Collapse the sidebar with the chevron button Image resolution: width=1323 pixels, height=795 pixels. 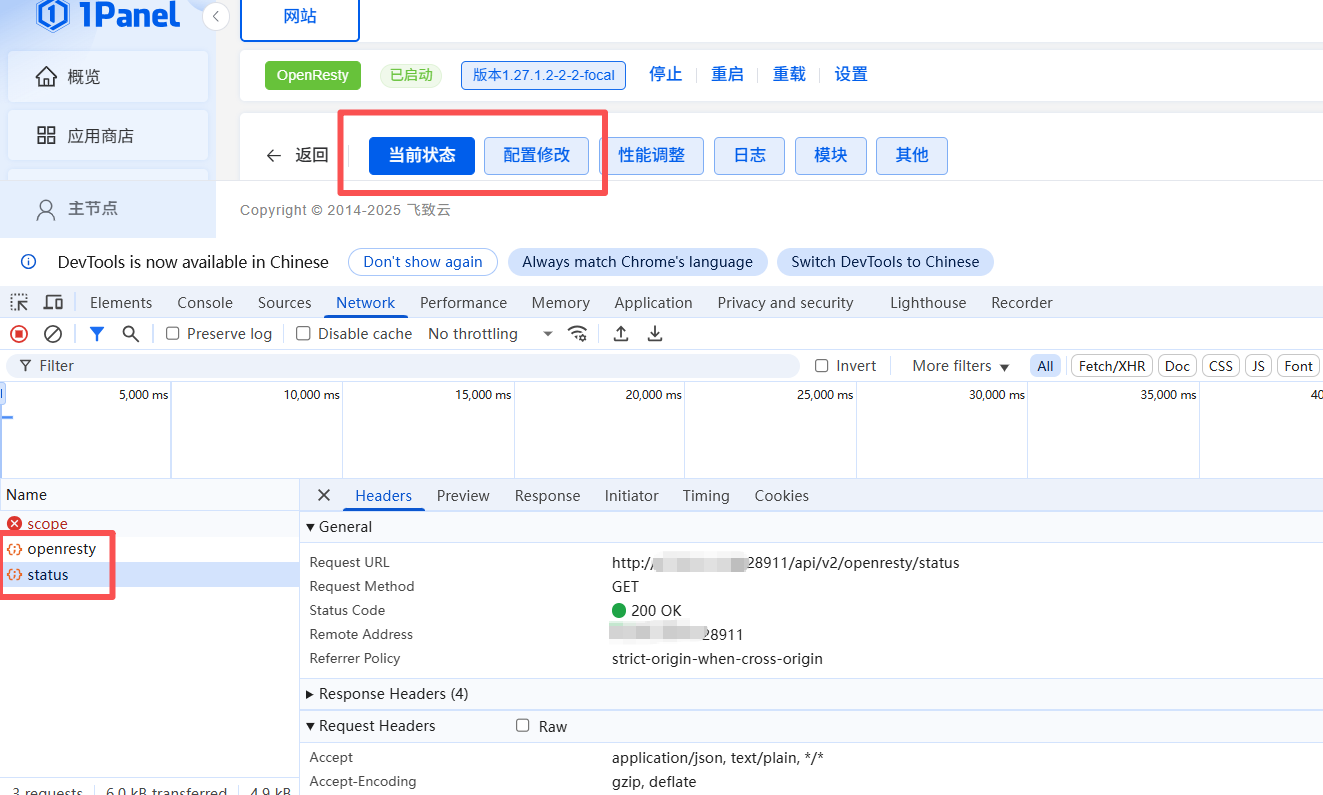click(216, 16)
